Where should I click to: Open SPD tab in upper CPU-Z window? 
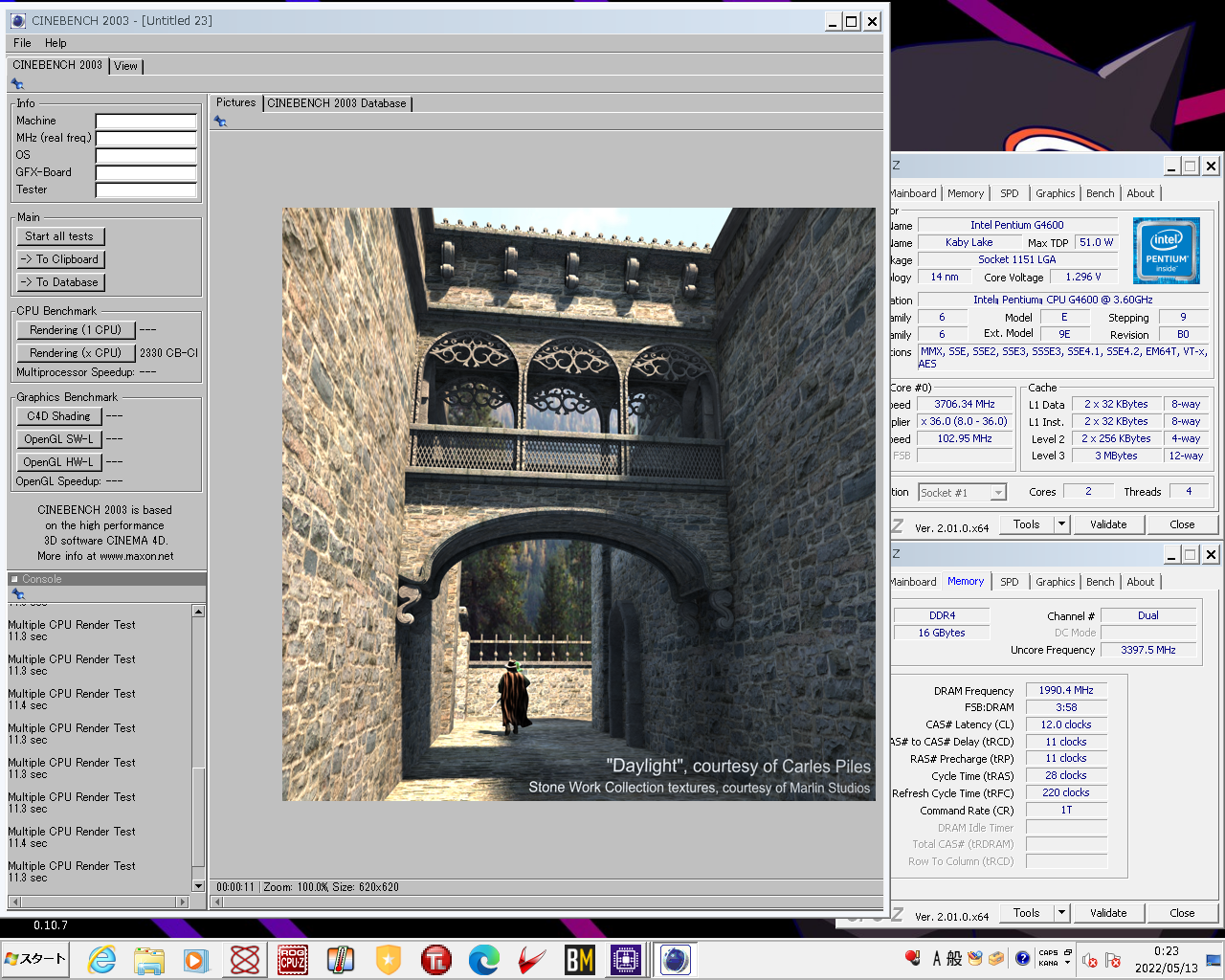click(1010, 193)
